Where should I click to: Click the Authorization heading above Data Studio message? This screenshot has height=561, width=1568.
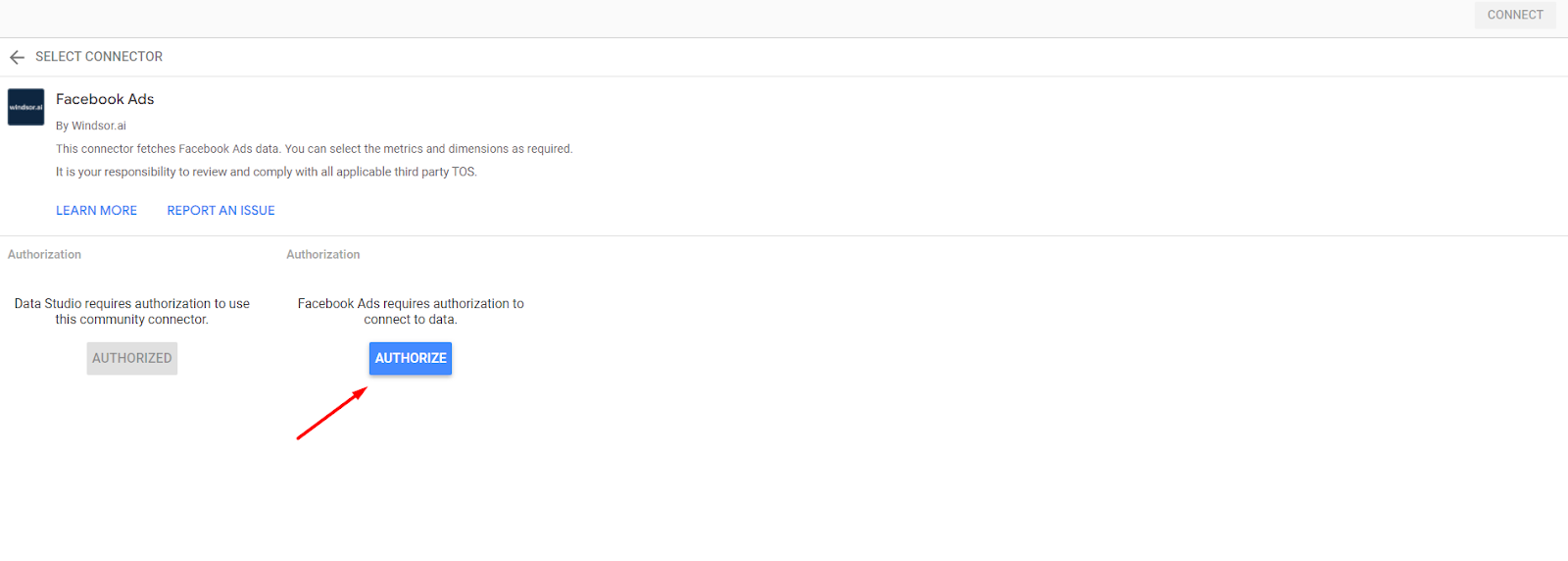coord(44,254)
